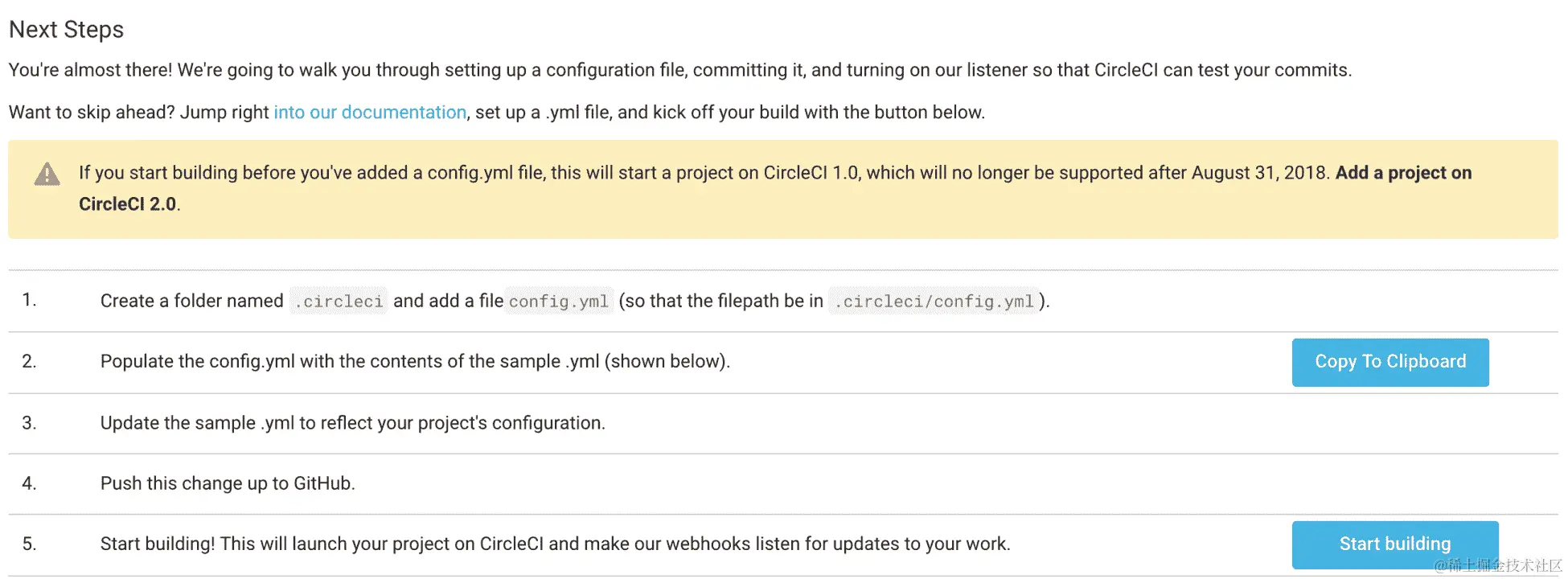Click the Start building button
1568x579 pixels.
tap(1394, 544)
